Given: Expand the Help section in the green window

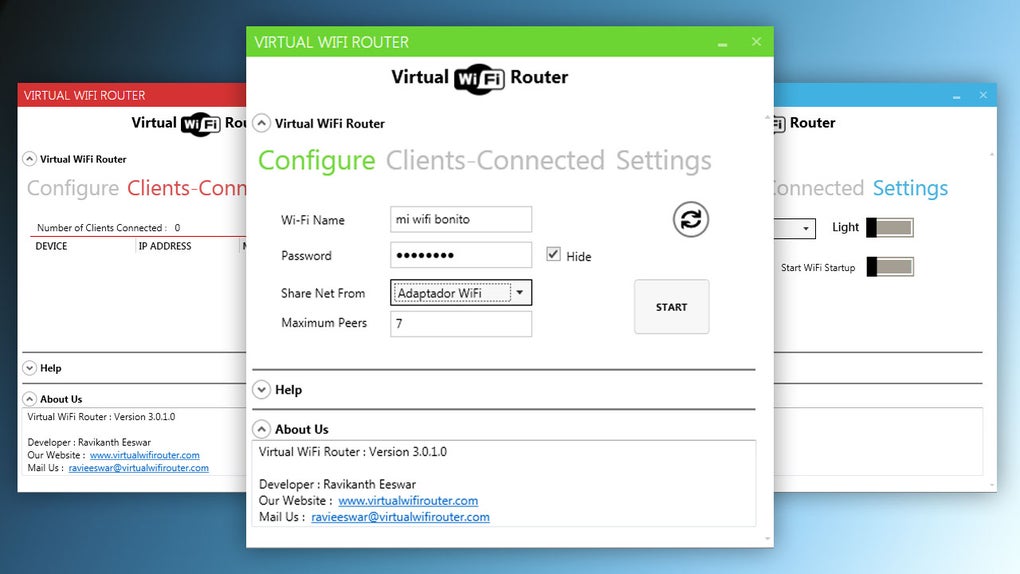Looking at the screenshot, I should (261, 389).
